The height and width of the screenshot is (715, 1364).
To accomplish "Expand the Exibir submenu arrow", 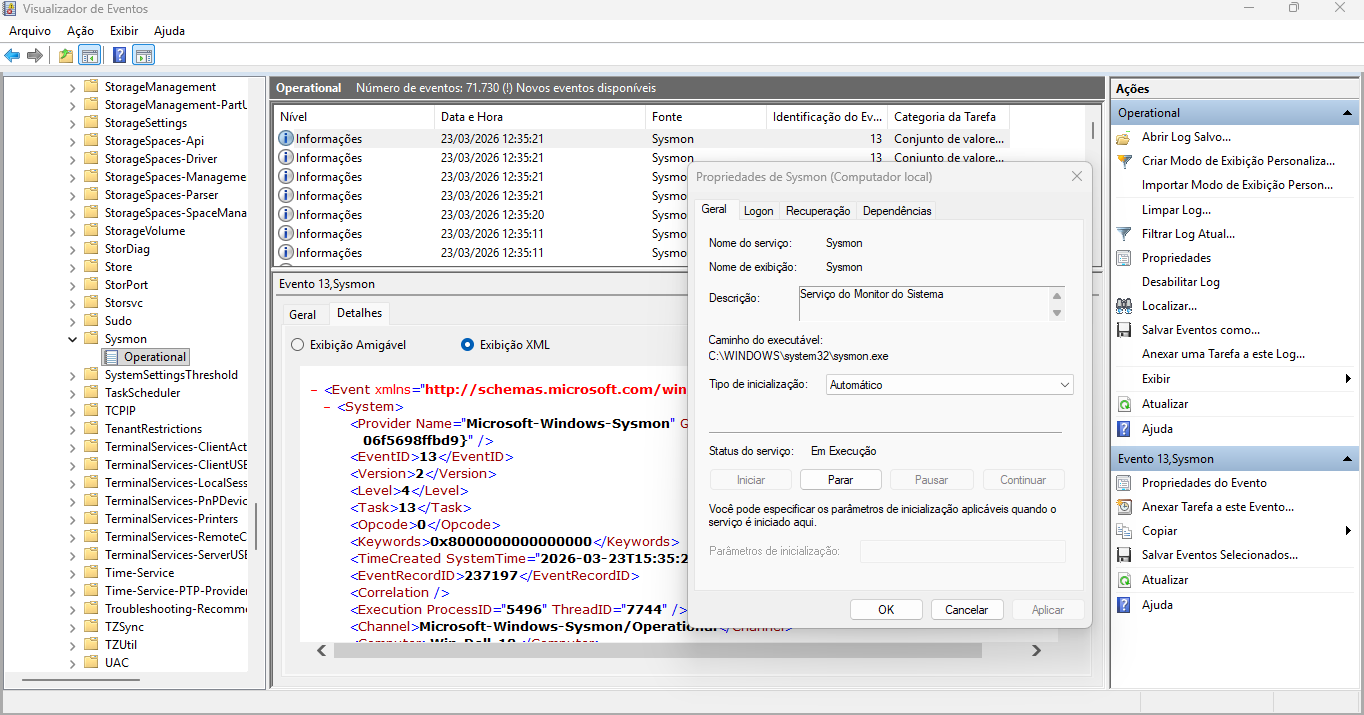I will click(1347, 378).
